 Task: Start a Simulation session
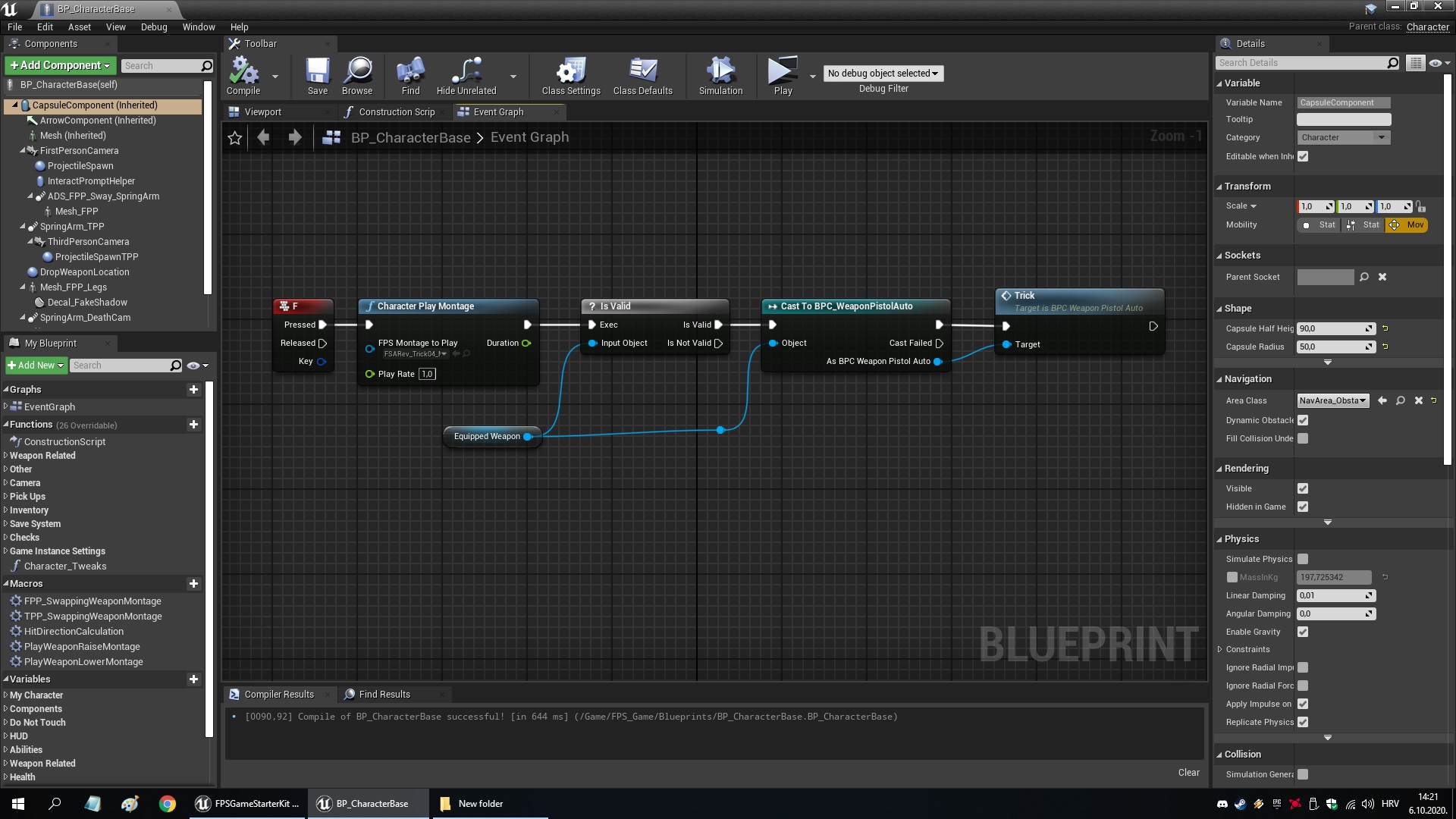pos(720,74)
